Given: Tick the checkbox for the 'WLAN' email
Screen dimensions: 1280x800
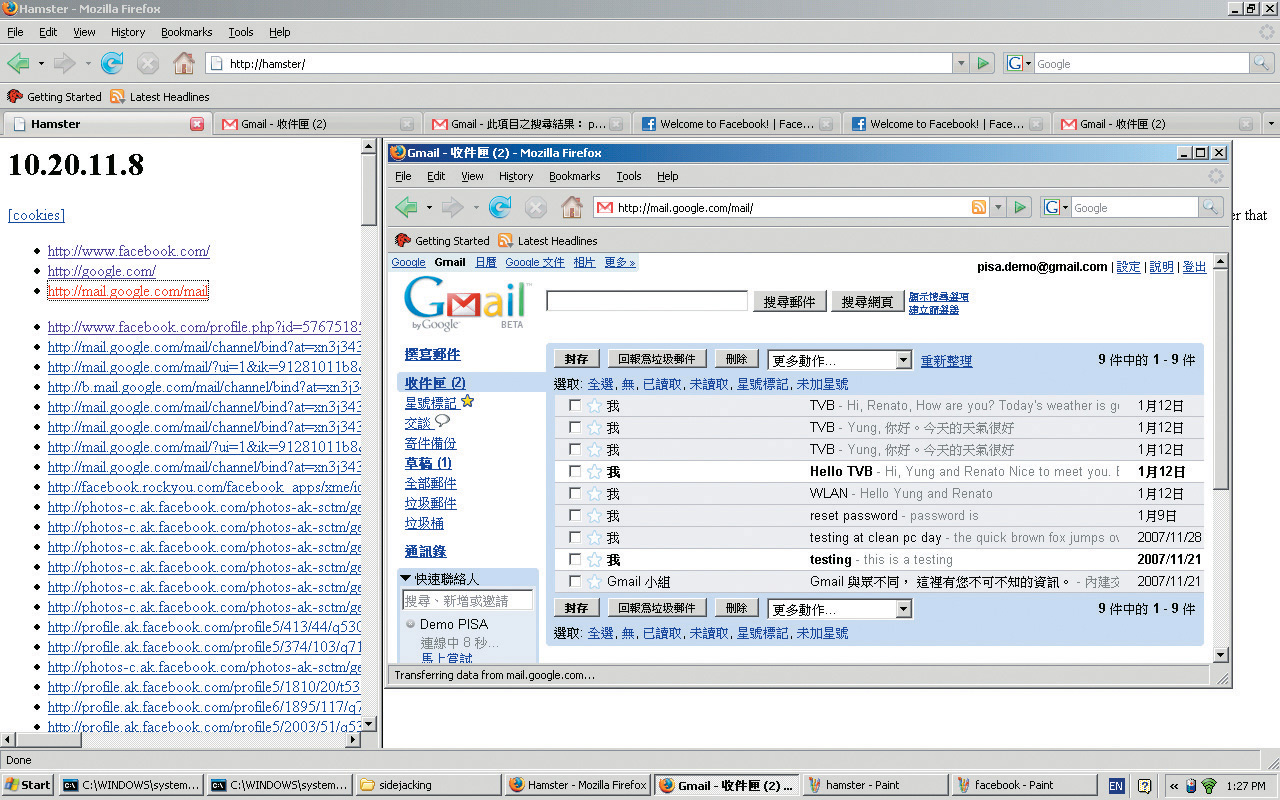Looking at the screenshot, I should [x=575, y=494].
